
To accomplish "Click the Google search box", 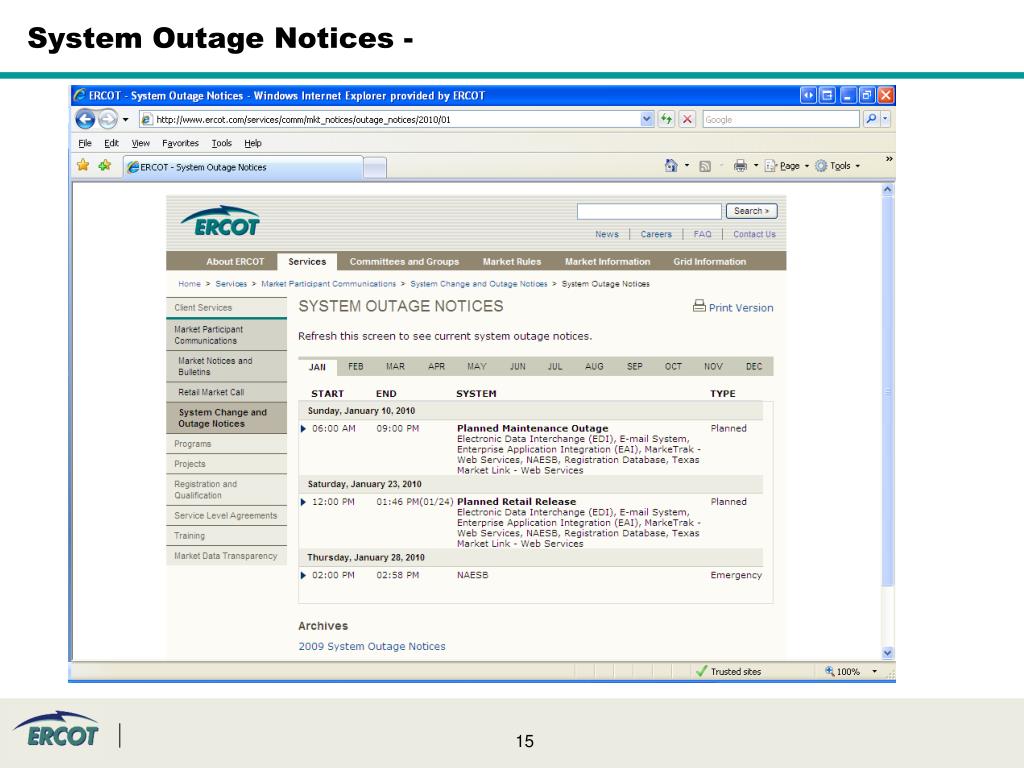I will click(x=780, y=120).
